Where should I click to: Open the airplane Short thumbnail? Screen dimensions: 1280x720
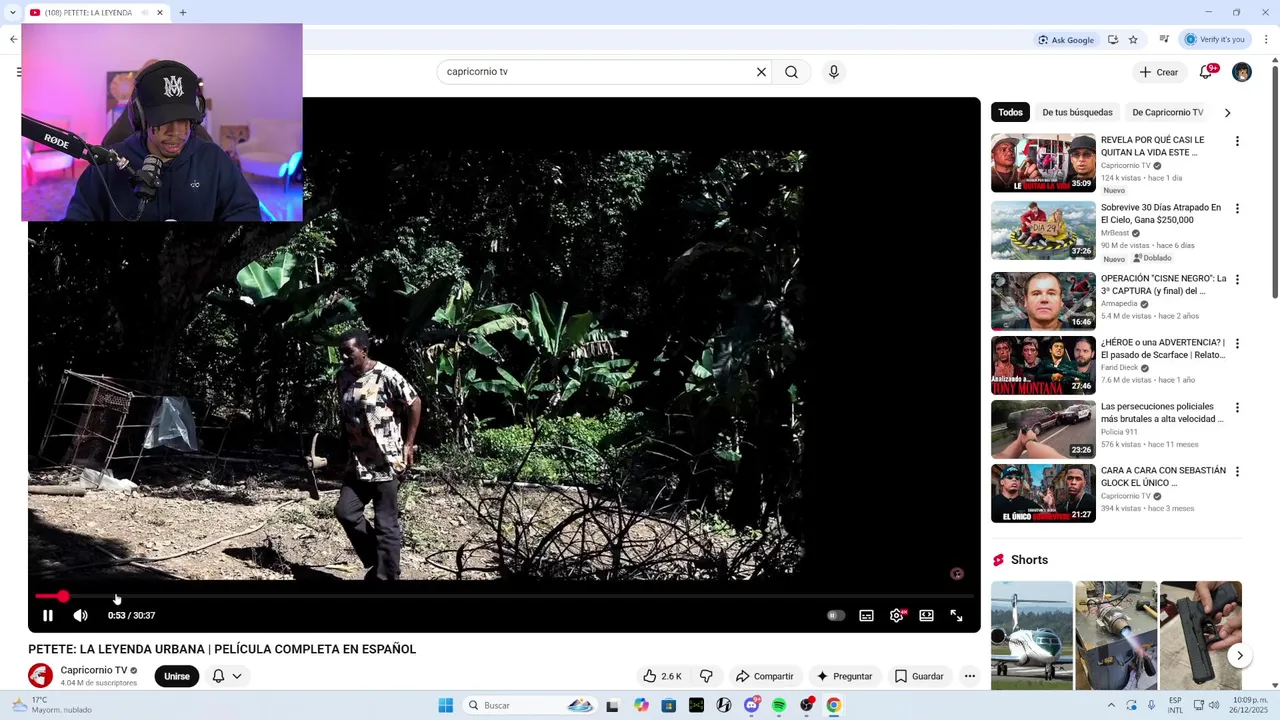[x=1031, y=636]
